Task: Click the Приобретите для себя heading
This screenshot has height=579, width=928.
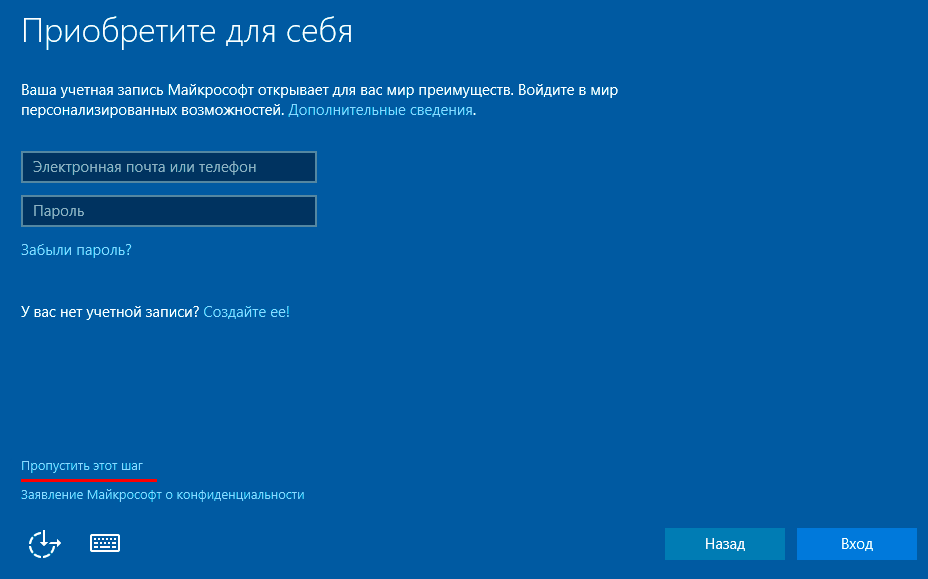Action: tap(187, 31)
